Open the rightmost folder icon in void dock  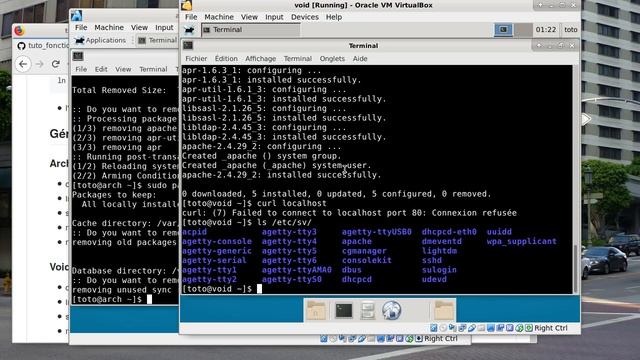click(x=444, y=310)
